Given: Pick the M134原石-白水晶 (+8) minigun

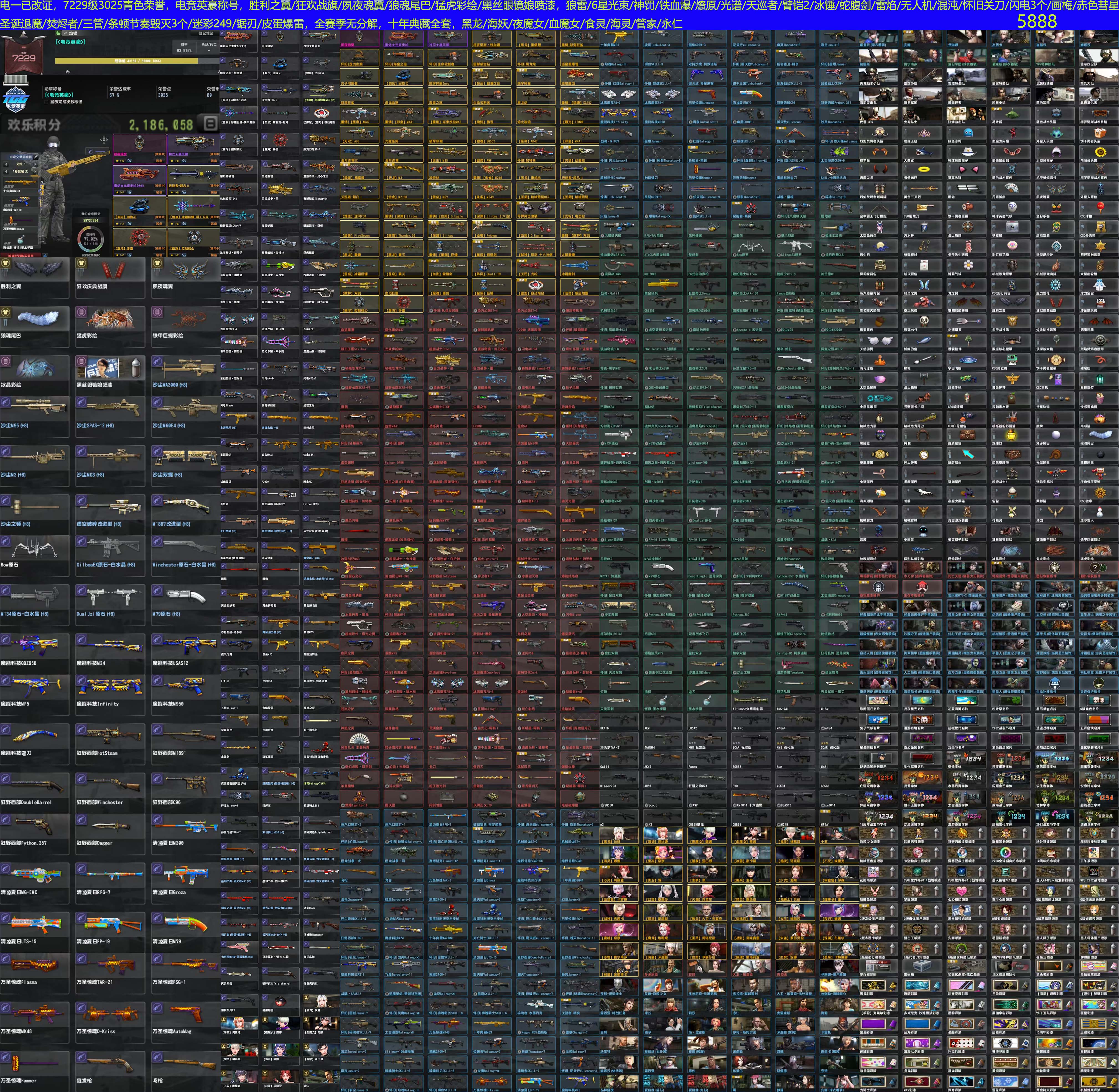Looking at the screenshot, I should (x=34, y=605).
